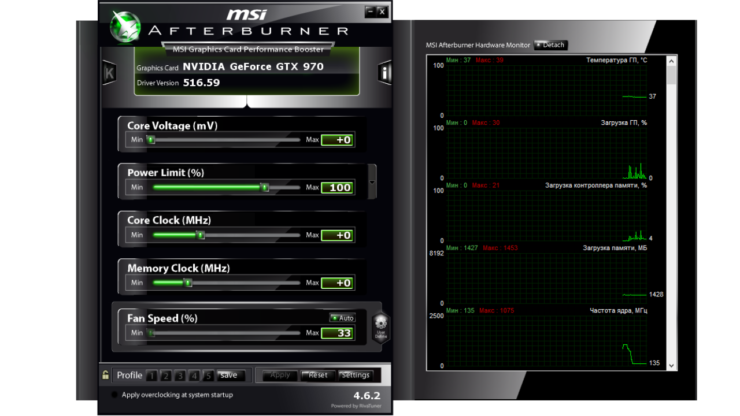Click the Memory Clock slider handle
The height and width of the screenshot is (416, 740).
(188, 283)
